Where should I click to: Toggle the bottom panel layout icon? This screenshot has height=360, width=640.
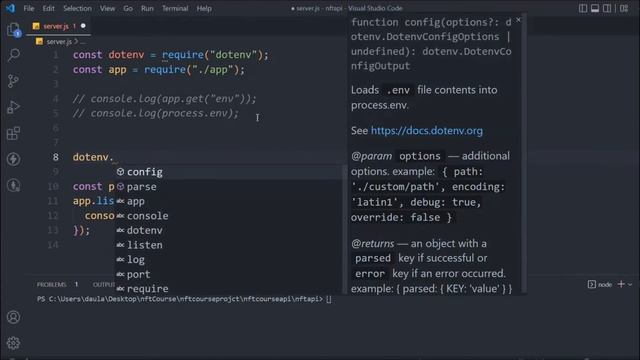pyautogui.click(x=595, y=8)
